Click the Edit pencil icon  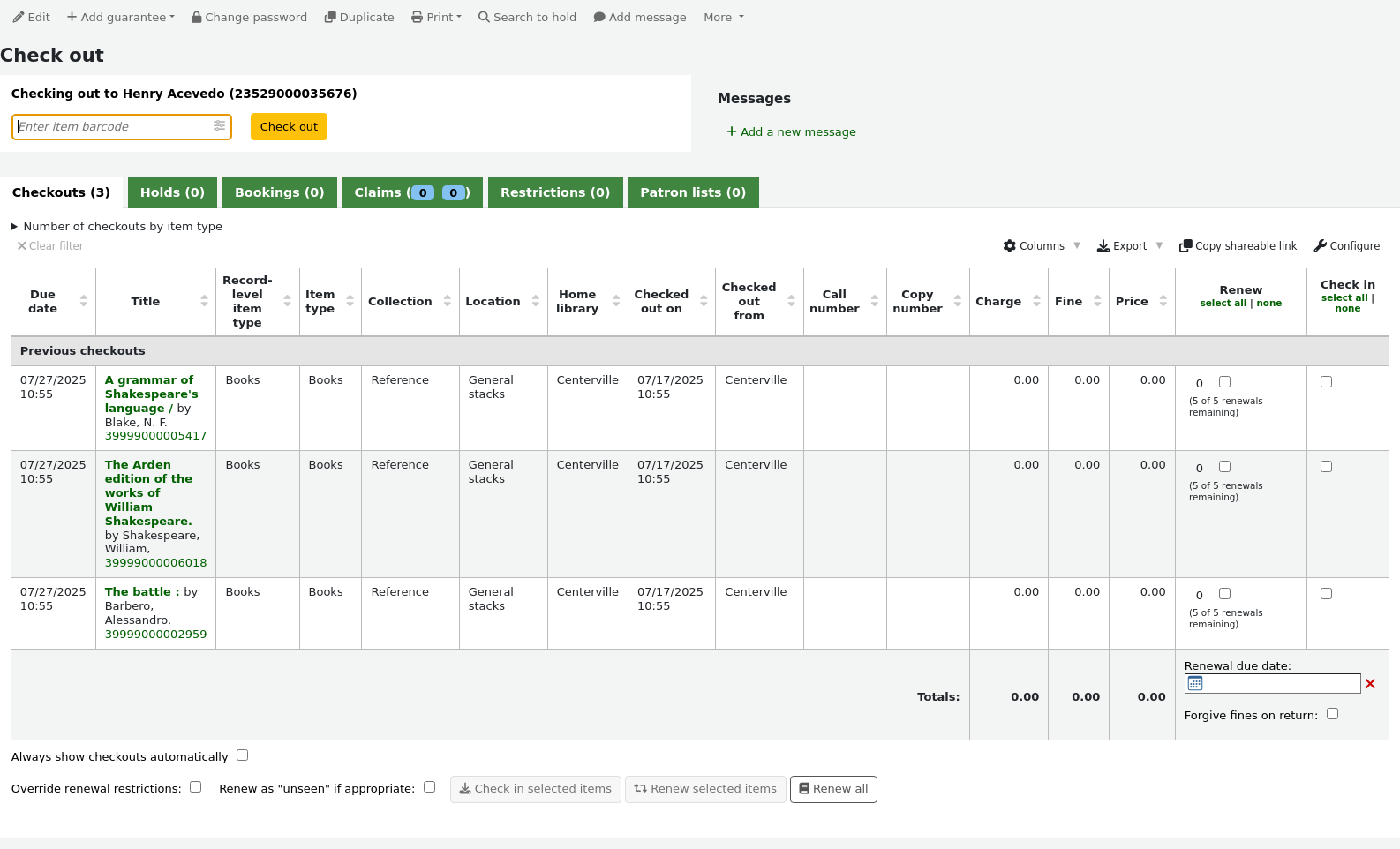pos(19,17)
